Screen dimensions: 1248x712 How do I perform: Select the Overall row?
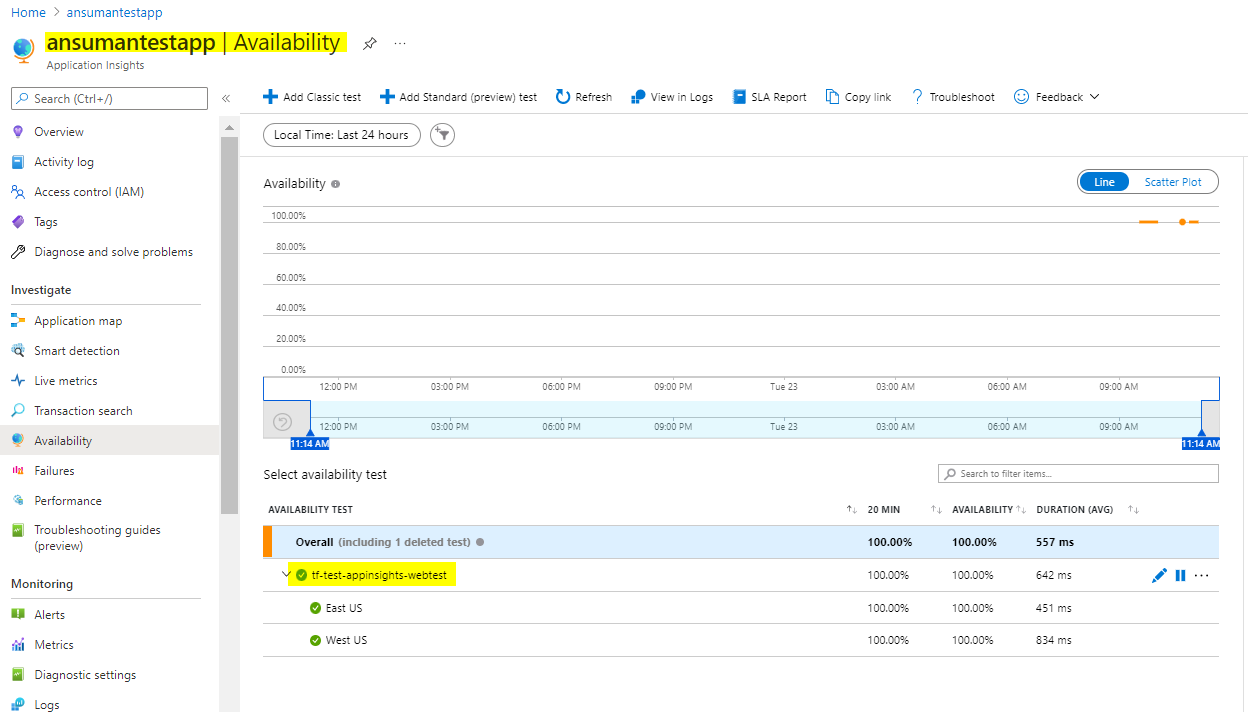point(741,542)
